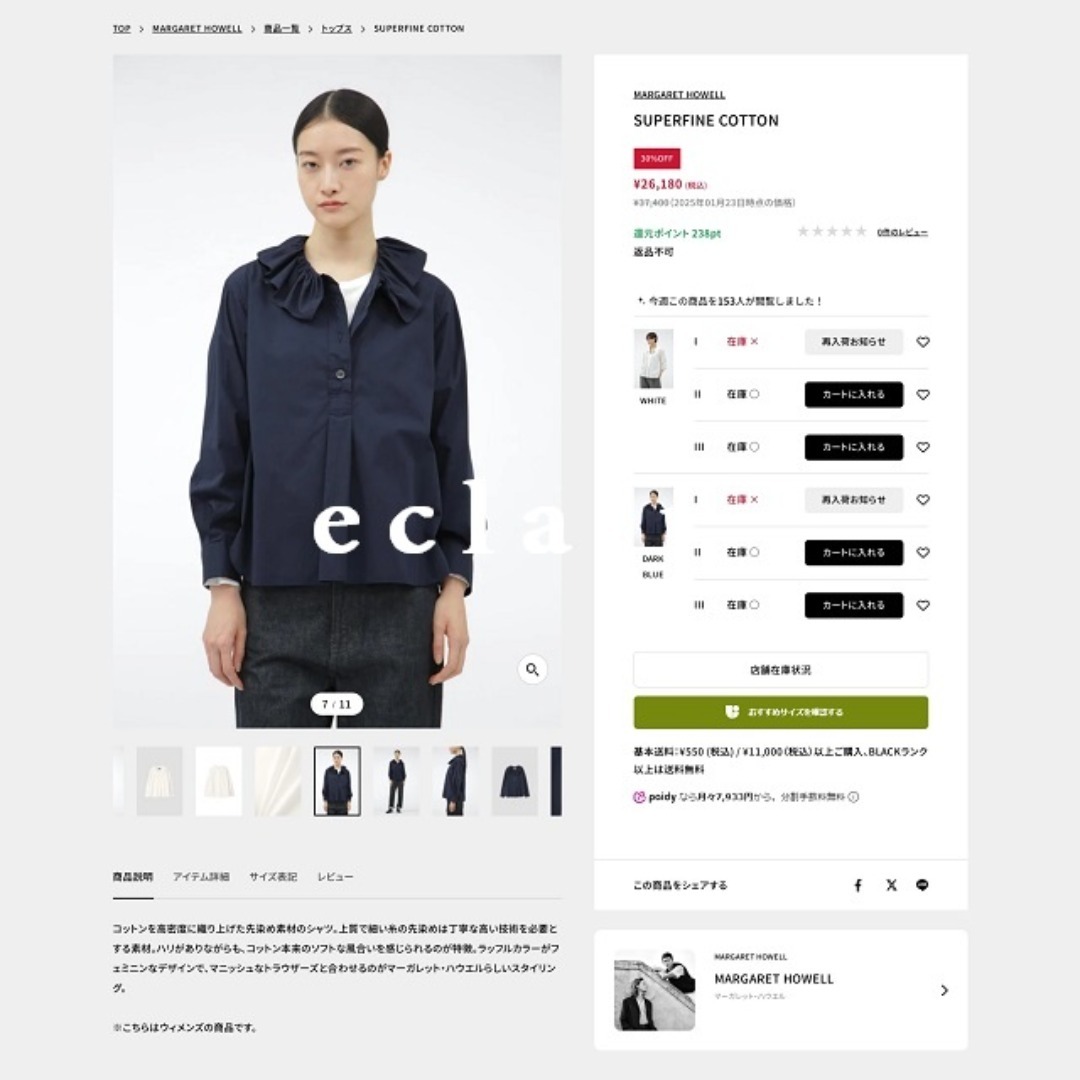Favorite Dark Blue size I heart icon
Screen dimensions: 1080x1080
[923, 500]
